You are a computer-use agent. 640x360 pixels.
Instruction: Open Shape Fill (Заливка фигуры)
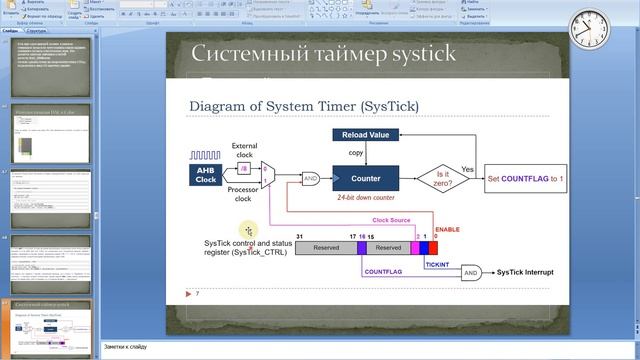[x=430, y=2]
